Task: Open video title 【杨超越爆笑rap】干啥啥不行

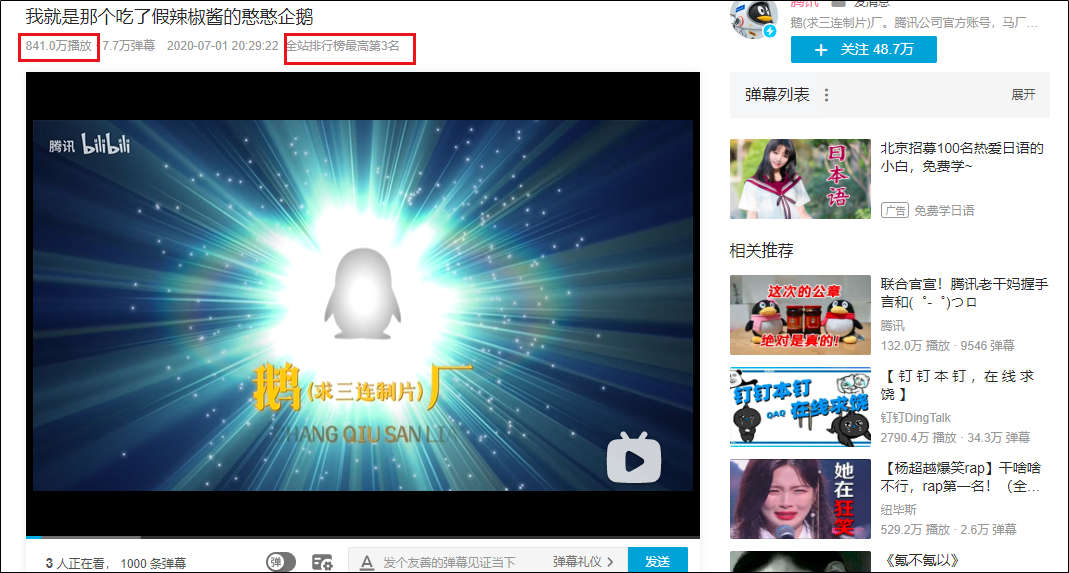Action: 963,478
